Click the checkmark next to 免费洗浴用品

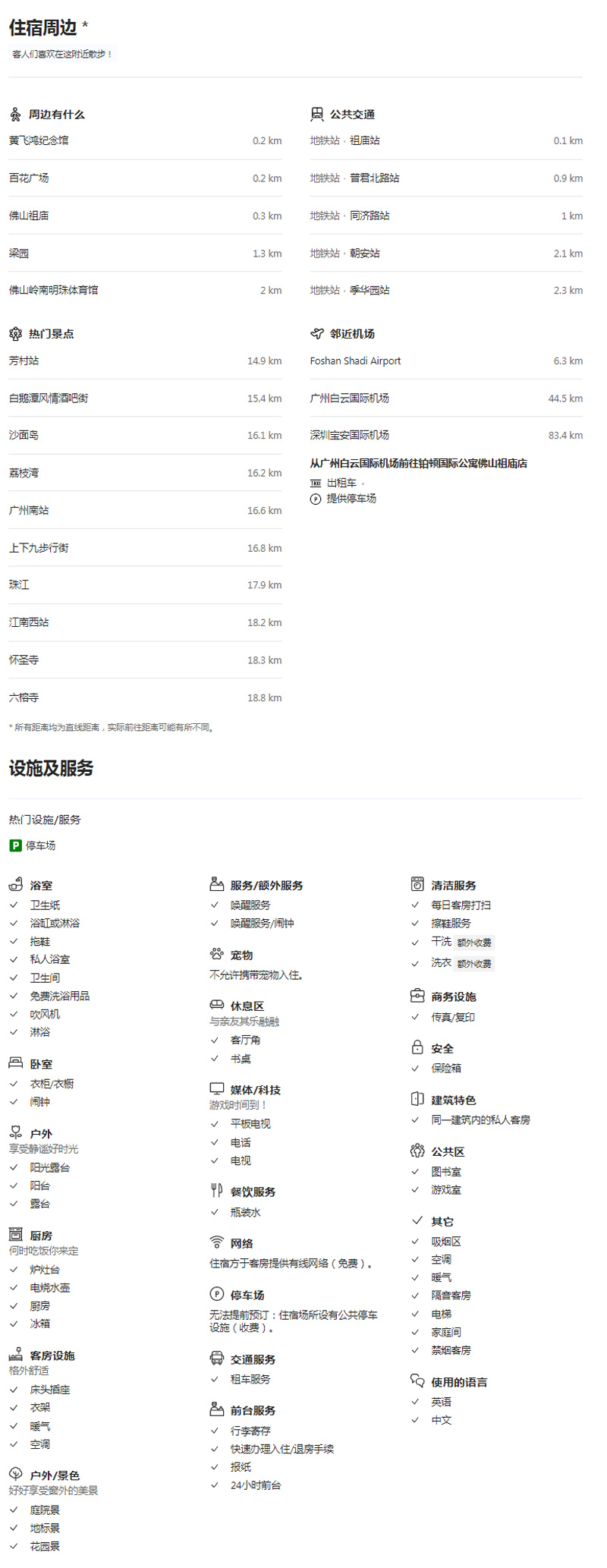click(14, 997)
